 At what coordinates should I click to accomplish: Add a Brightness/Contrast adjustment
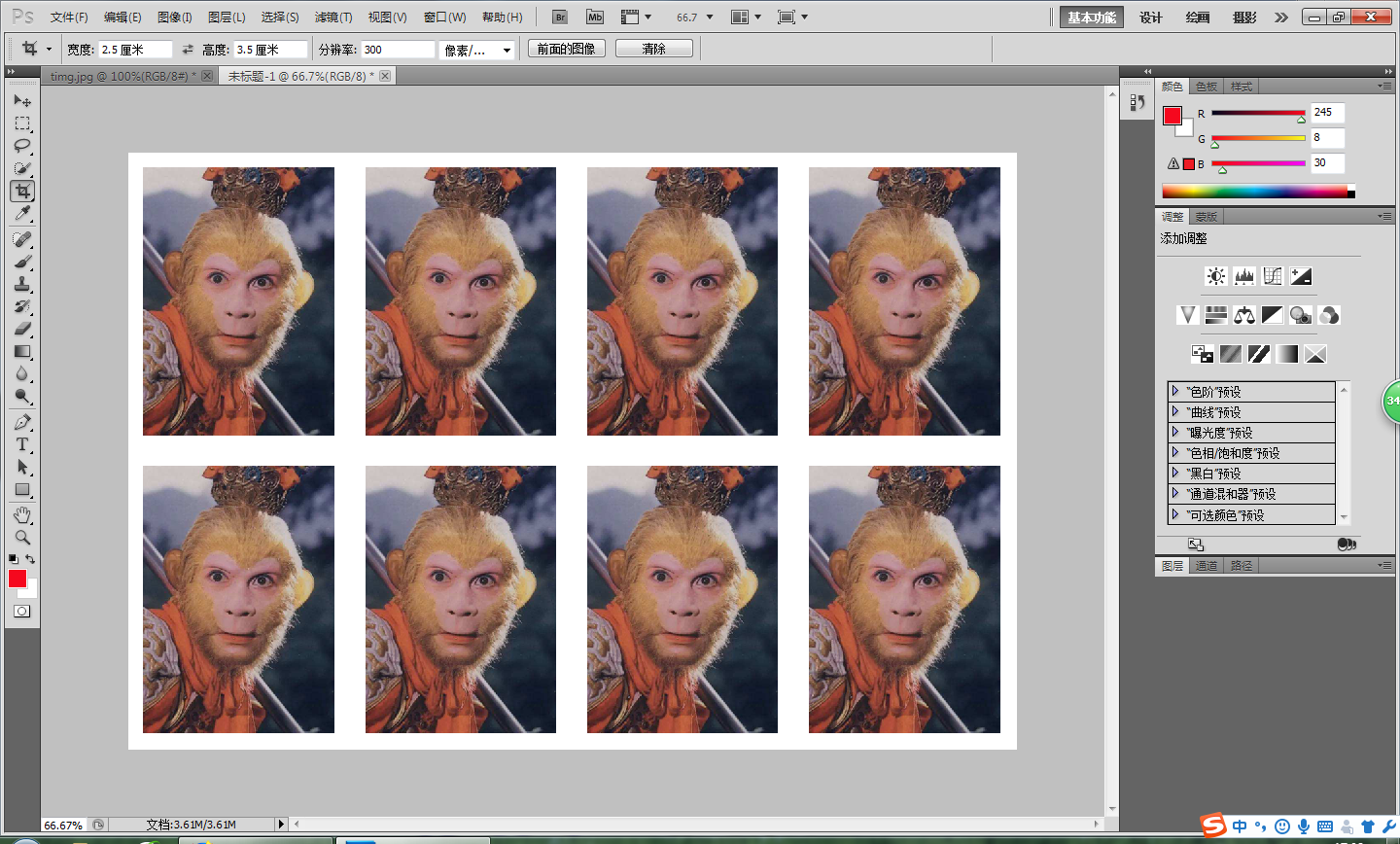[1215, 276]
